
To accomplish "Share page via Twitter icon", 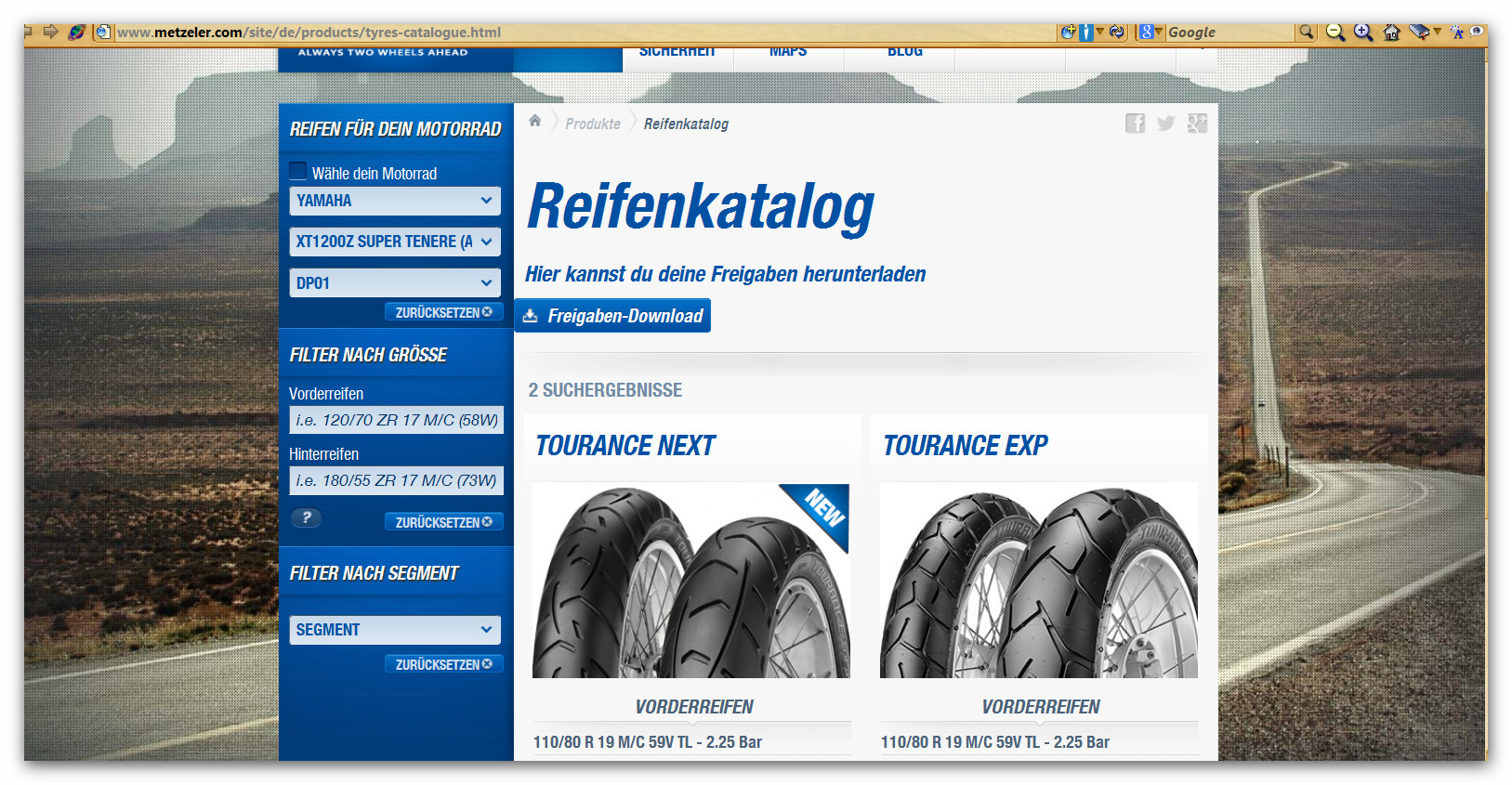I will 1165,124.
